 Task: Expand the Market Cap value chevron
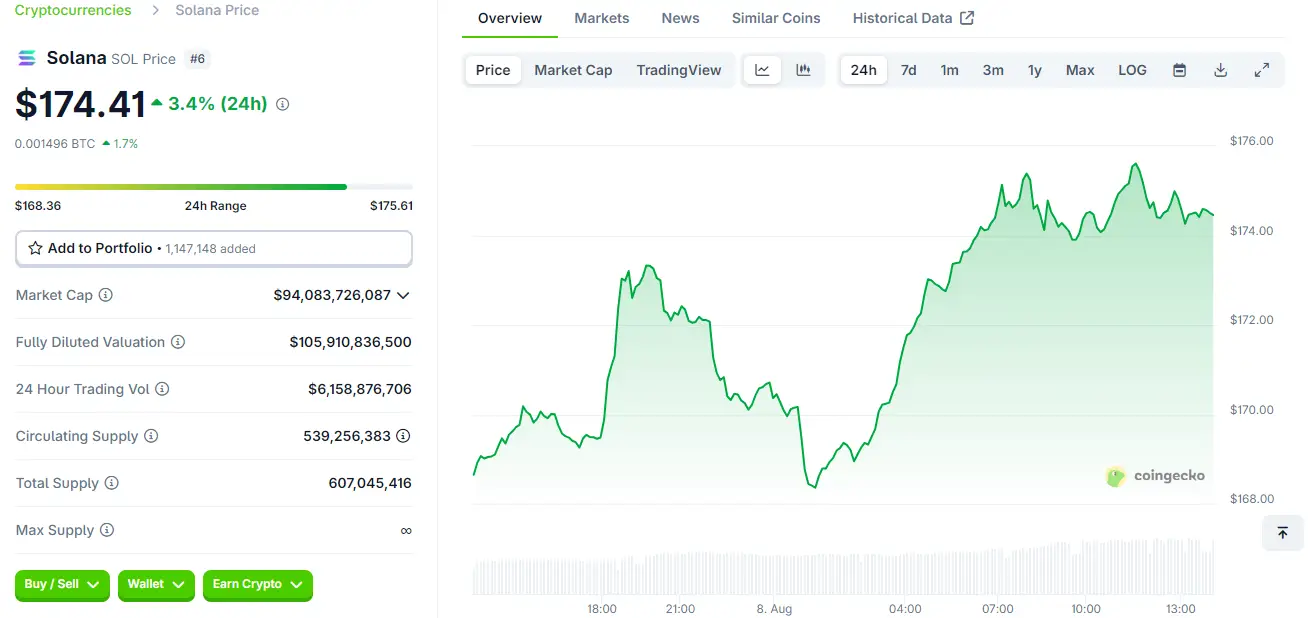click(403, 295)
